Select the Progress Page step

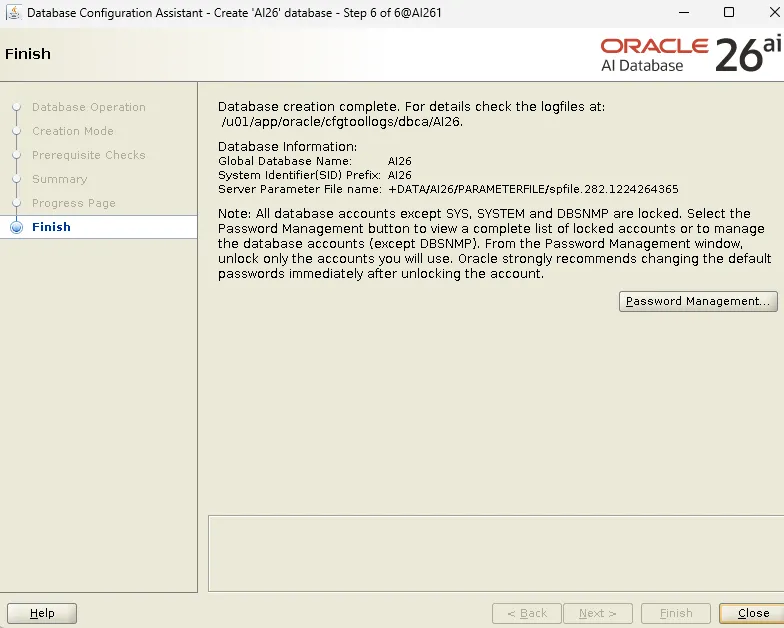pos(74,203)
